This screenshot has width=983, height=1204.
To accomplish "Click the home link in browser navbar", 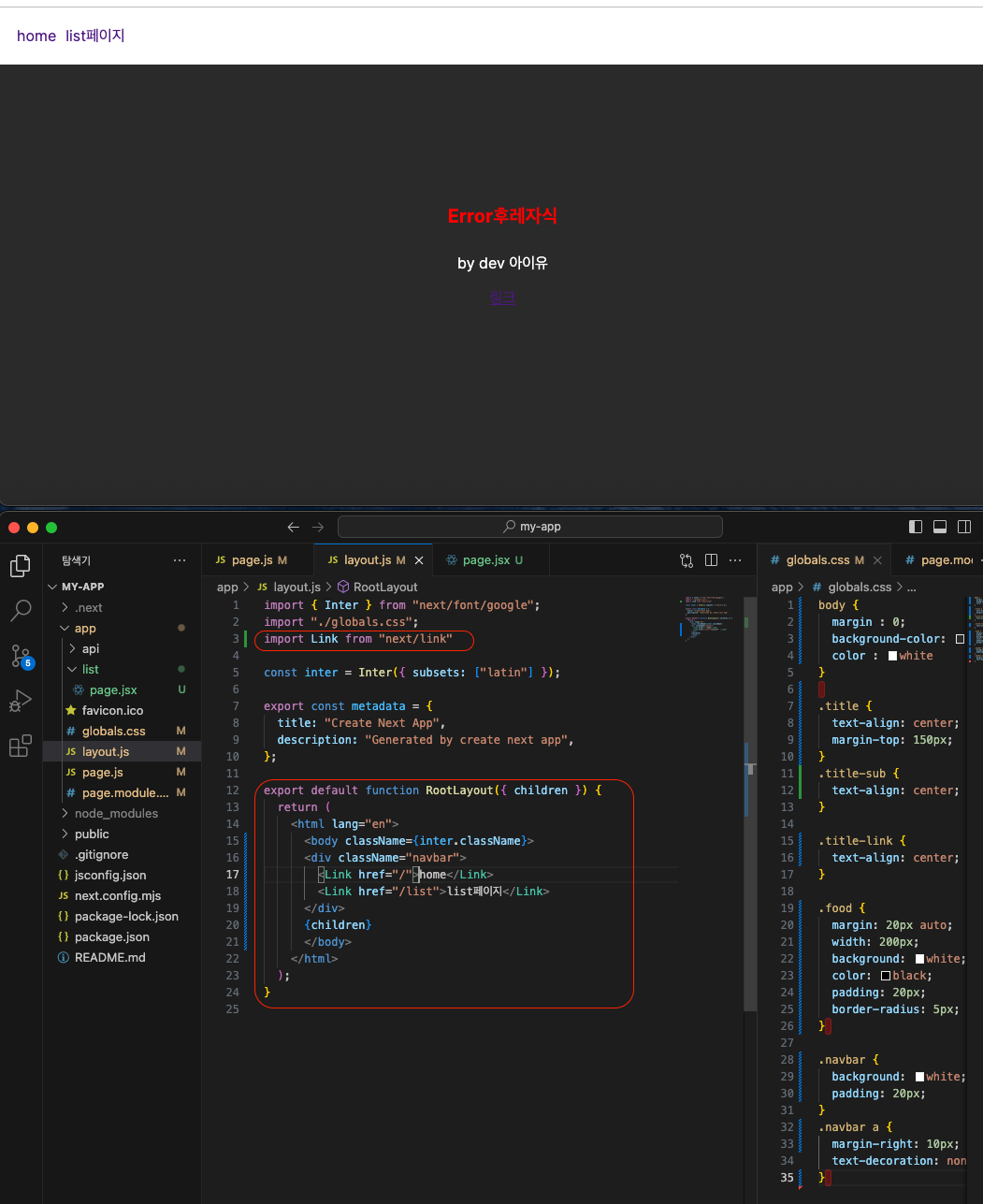I will point(36,36).
